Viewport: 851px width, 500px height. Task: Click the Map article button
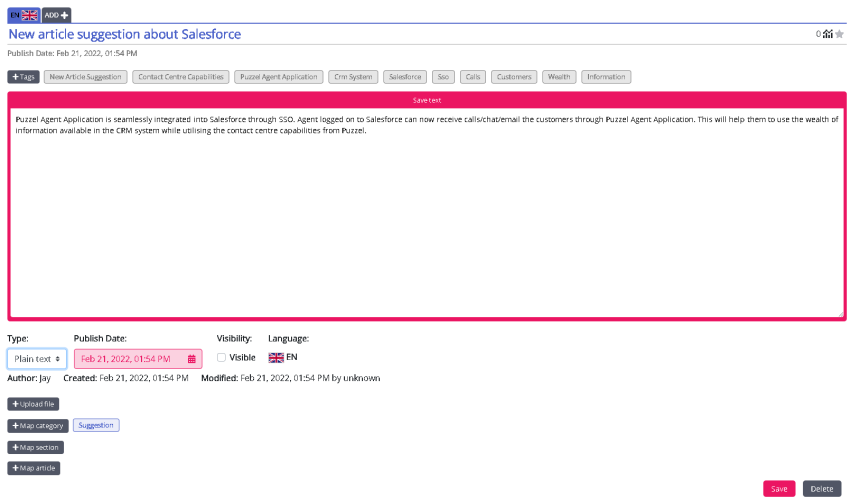point(34,469)
